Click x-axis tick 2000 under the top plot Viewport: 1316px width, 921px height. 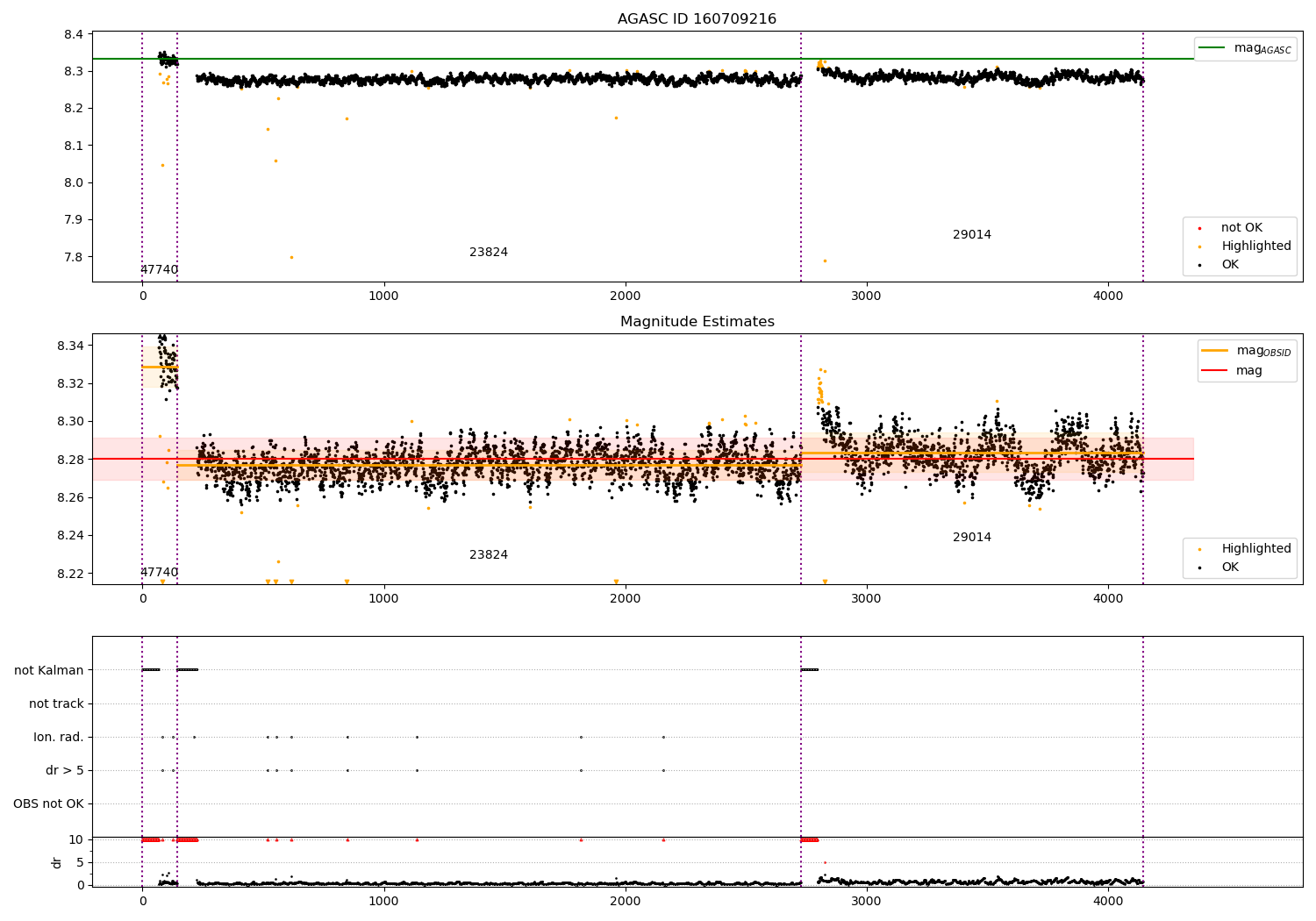click(626, 296)
